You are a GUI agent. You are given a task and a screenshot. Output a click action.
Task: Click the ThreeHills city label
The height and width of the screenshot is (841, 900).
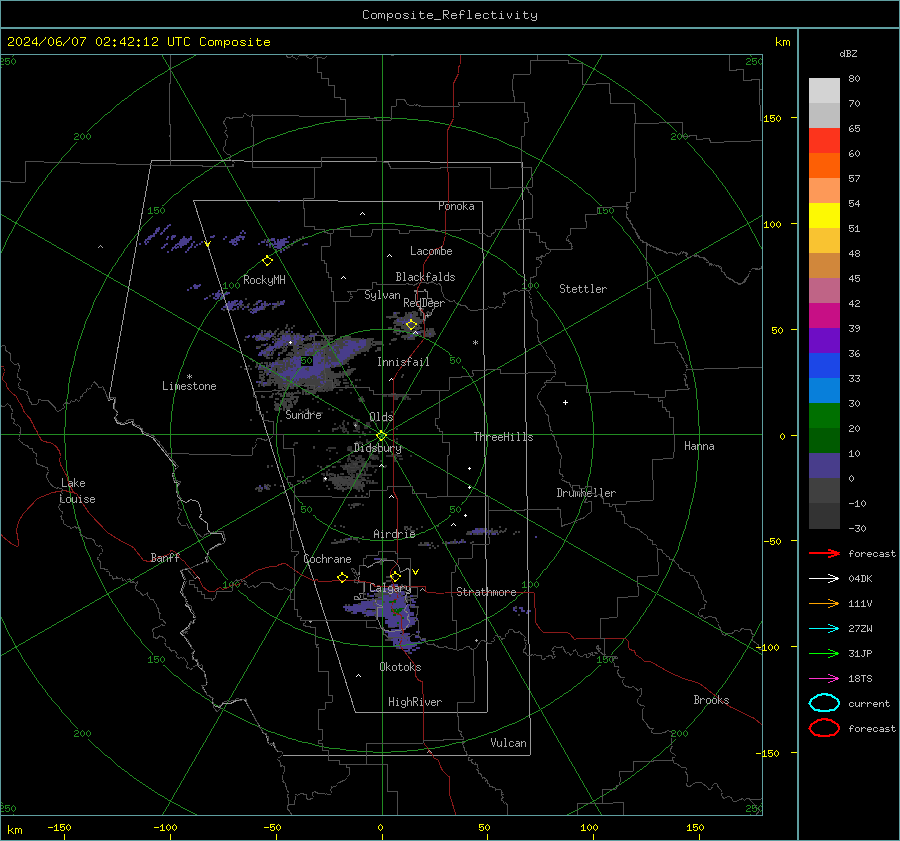click(x=503, y=437)
